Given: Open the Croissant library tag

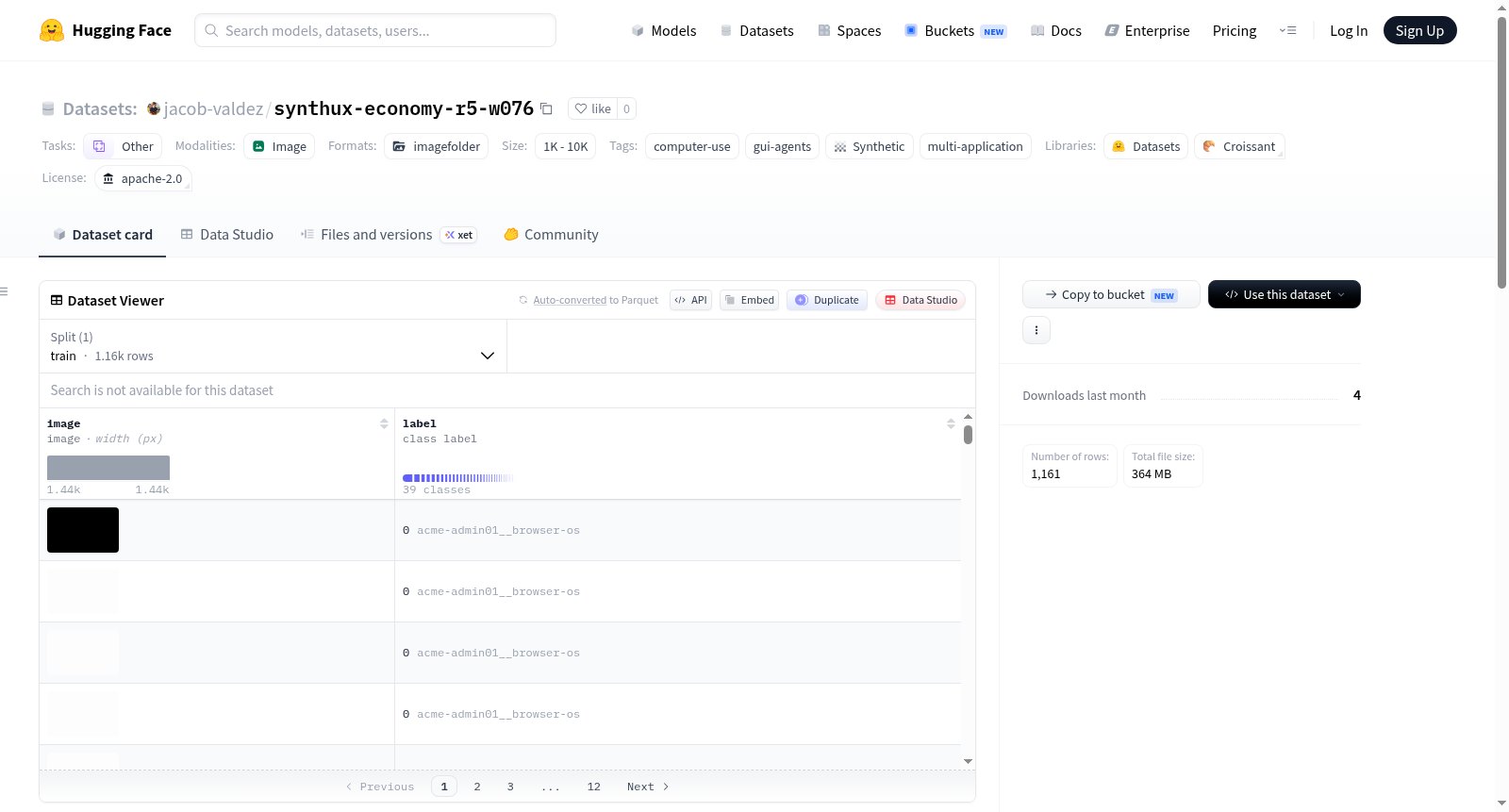Looking at the screenshot, I should click(x=1239, y=146).
